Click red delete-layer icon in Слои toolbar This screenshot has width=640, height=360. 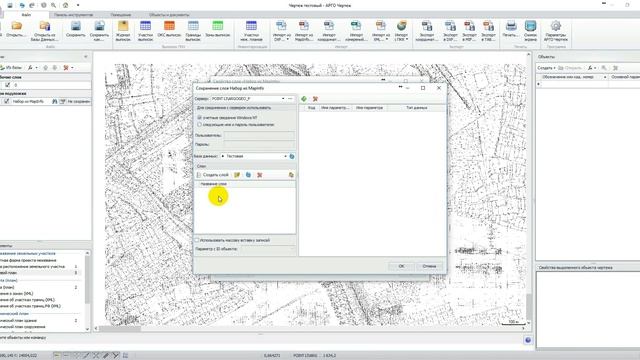point(260,175)
